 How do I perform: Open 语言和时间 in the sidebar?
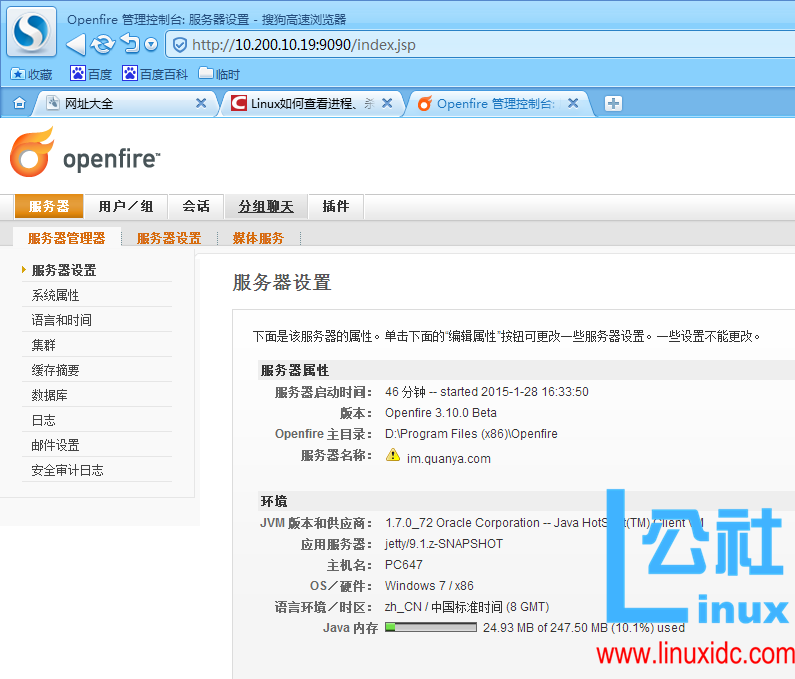point(61,320)
